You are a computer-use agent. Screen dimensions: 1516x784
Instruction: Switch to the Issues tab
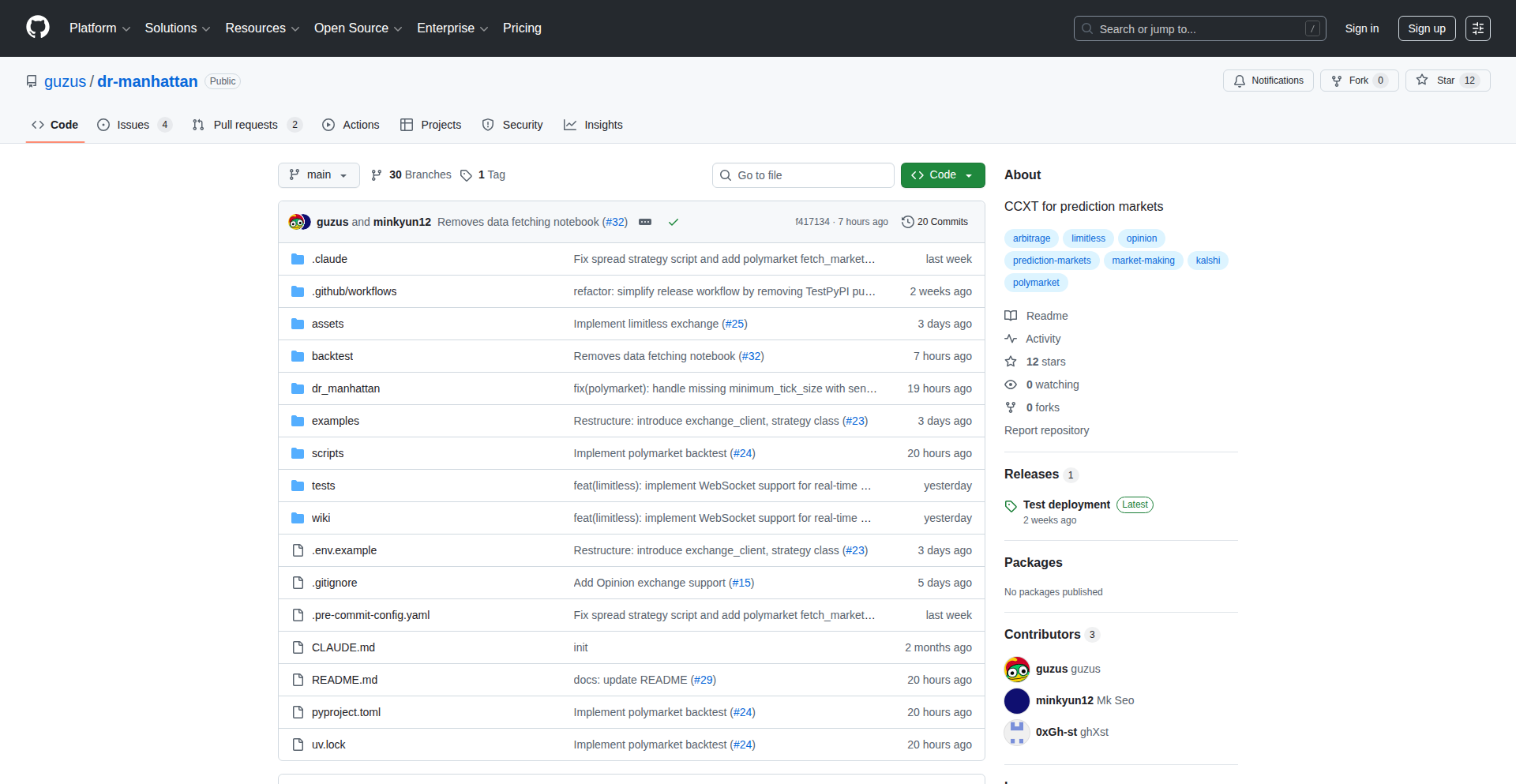point(133,125)
